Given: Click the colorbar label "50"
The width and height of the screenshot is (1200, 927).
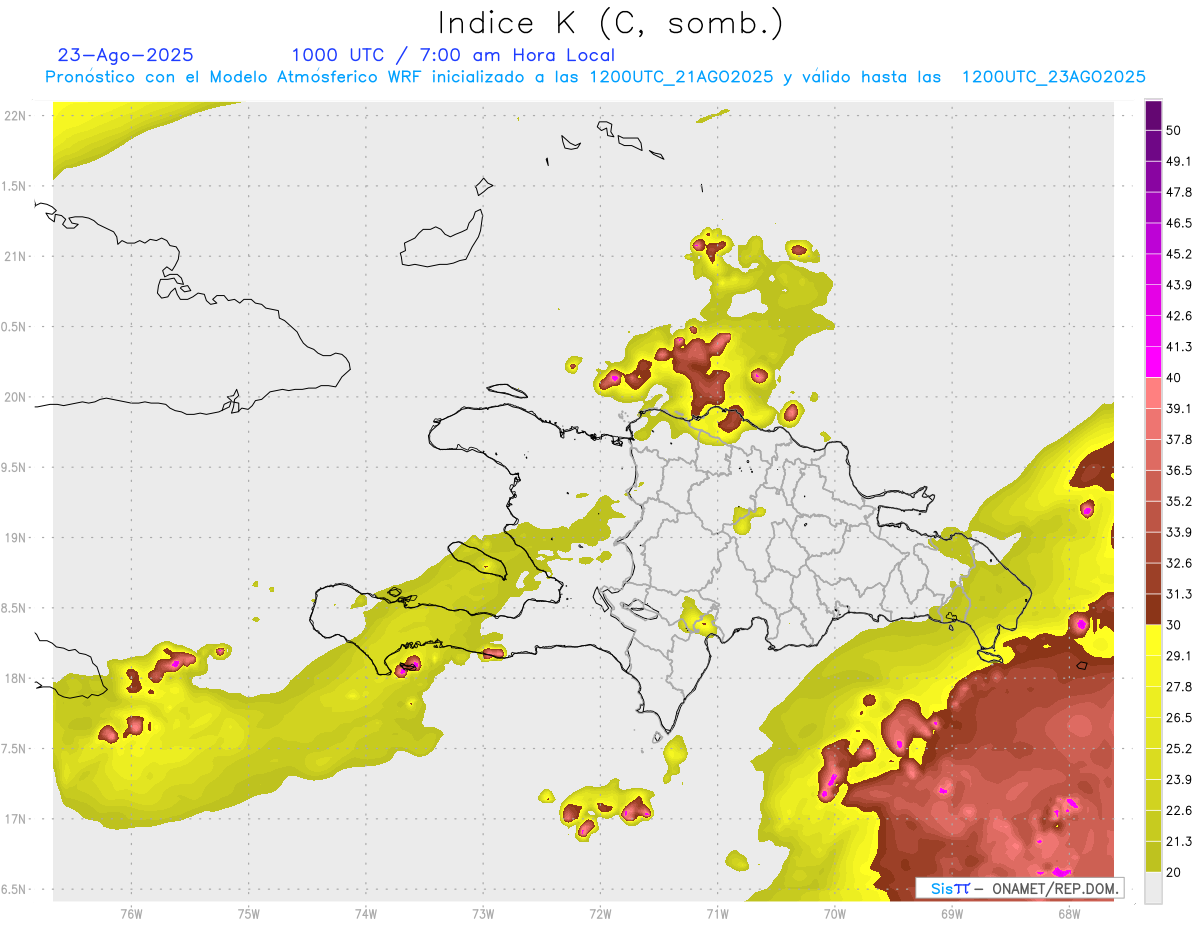Looking at the screenshot, I should coord(1175,130).
